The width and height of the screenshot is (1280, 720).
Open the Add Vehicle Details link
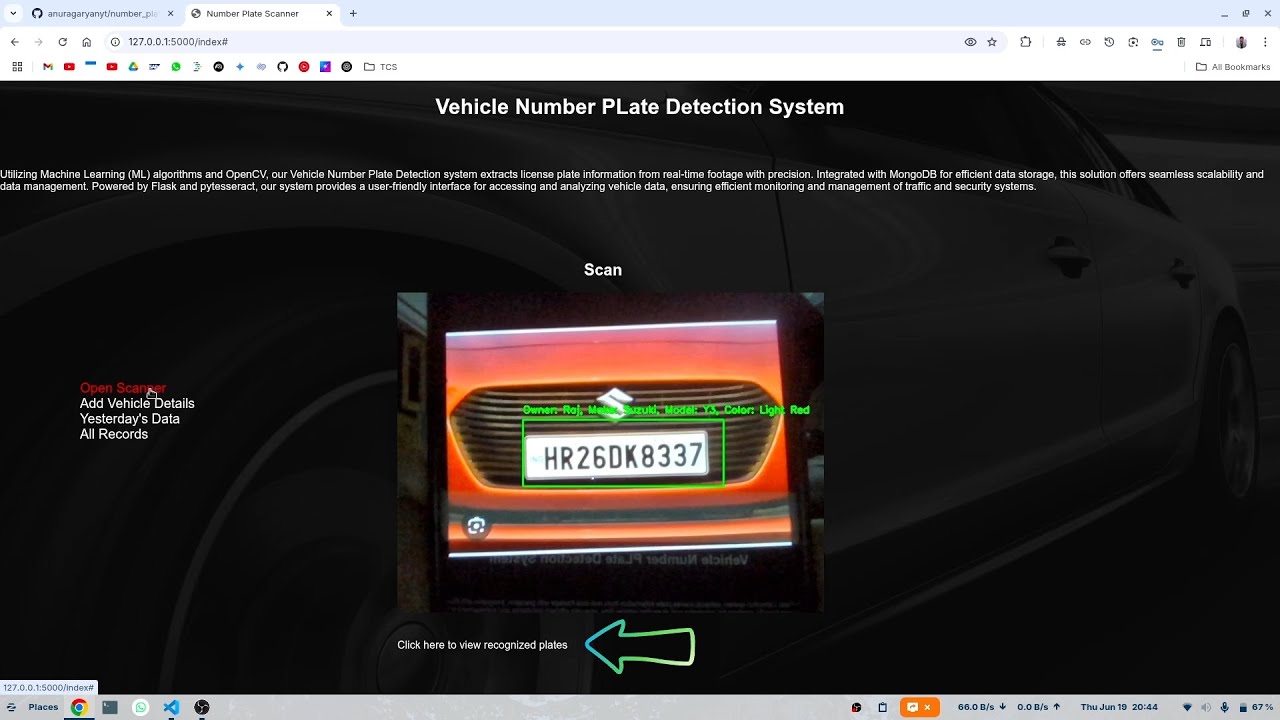click(x=137, y=403)
